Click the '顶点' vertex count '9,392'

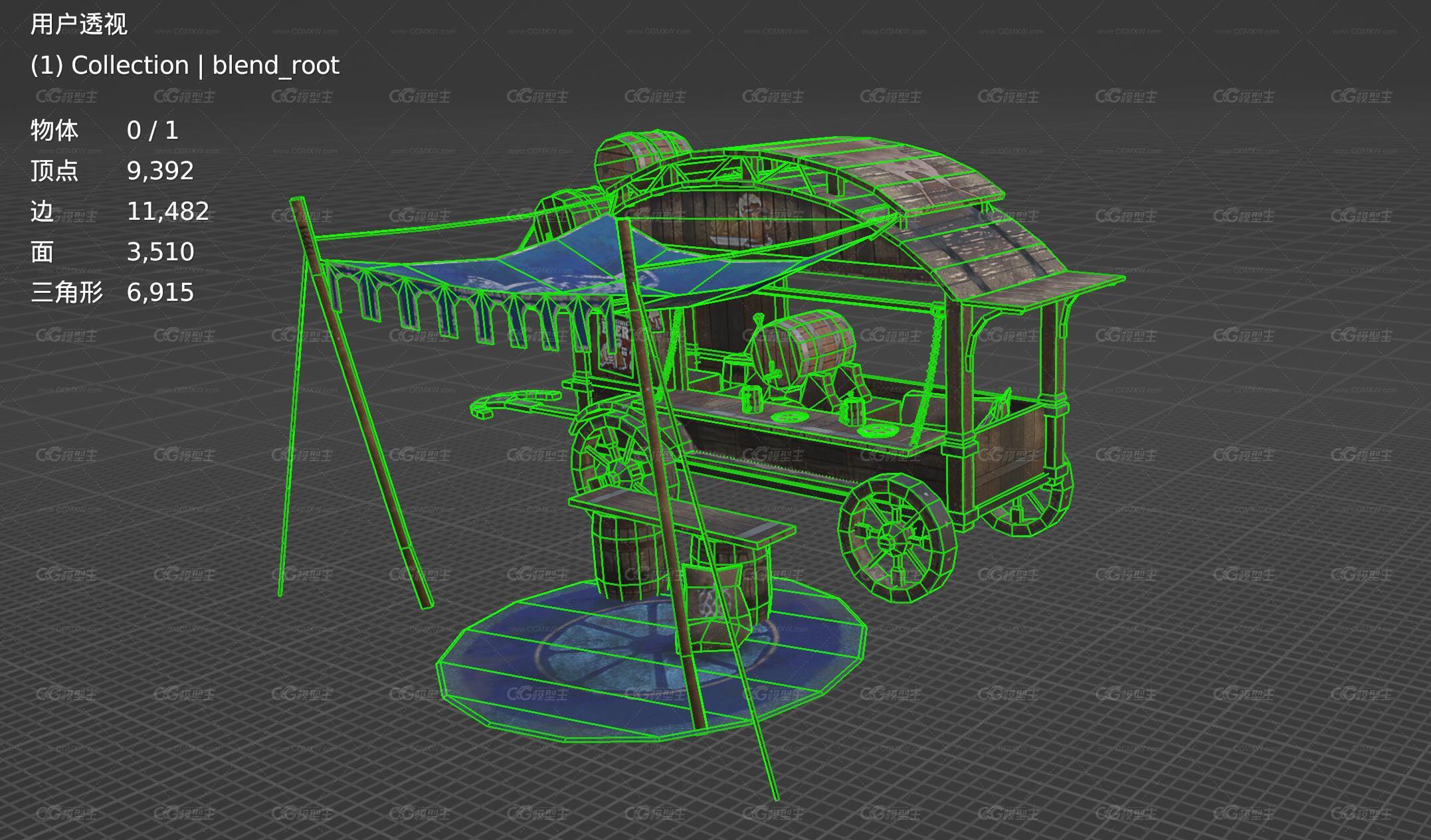click(x=160, y=171)
